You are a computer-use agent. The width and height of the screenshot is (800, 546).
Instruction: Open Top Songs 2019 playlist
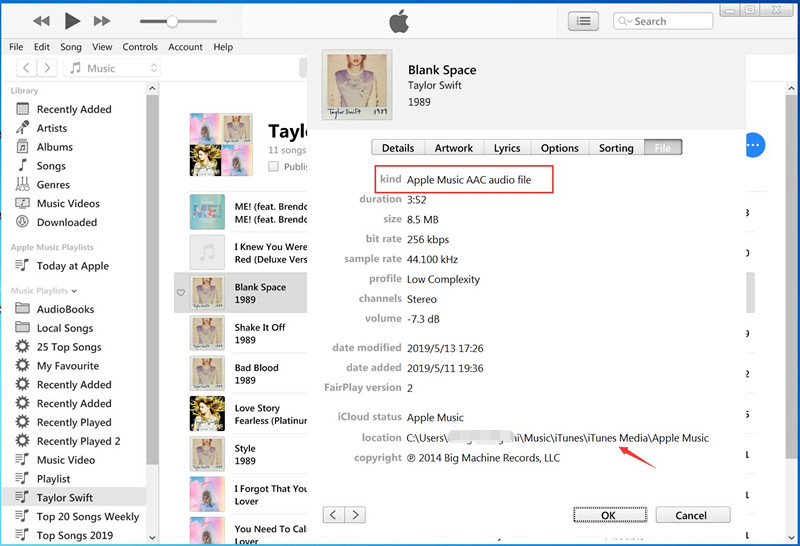point(74,535)
